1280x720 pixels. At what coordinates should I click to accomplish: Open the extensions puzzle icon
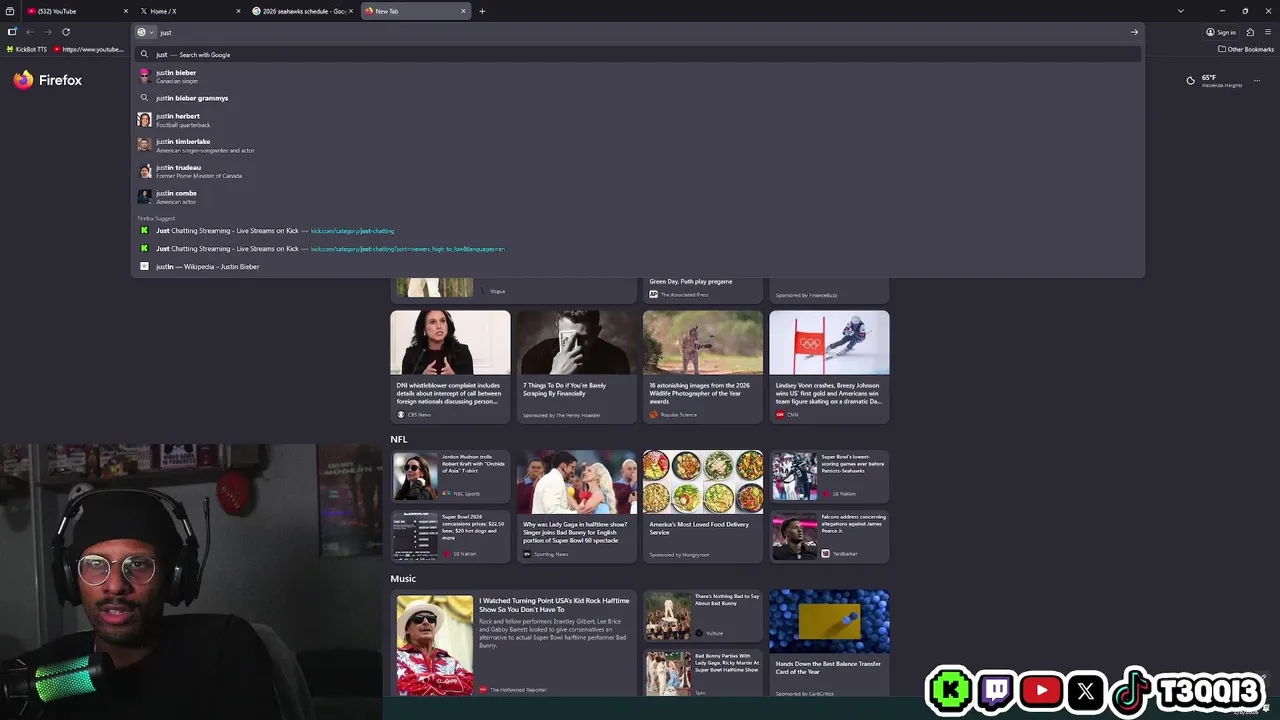click(1250, 32)
